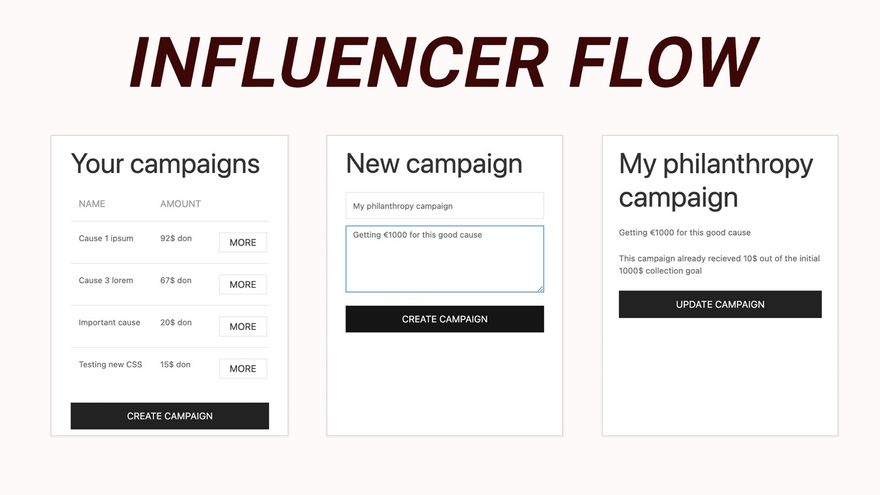
Task: Focus the campaign name input field
Action: pyautogui.click(x=445, y=206)
